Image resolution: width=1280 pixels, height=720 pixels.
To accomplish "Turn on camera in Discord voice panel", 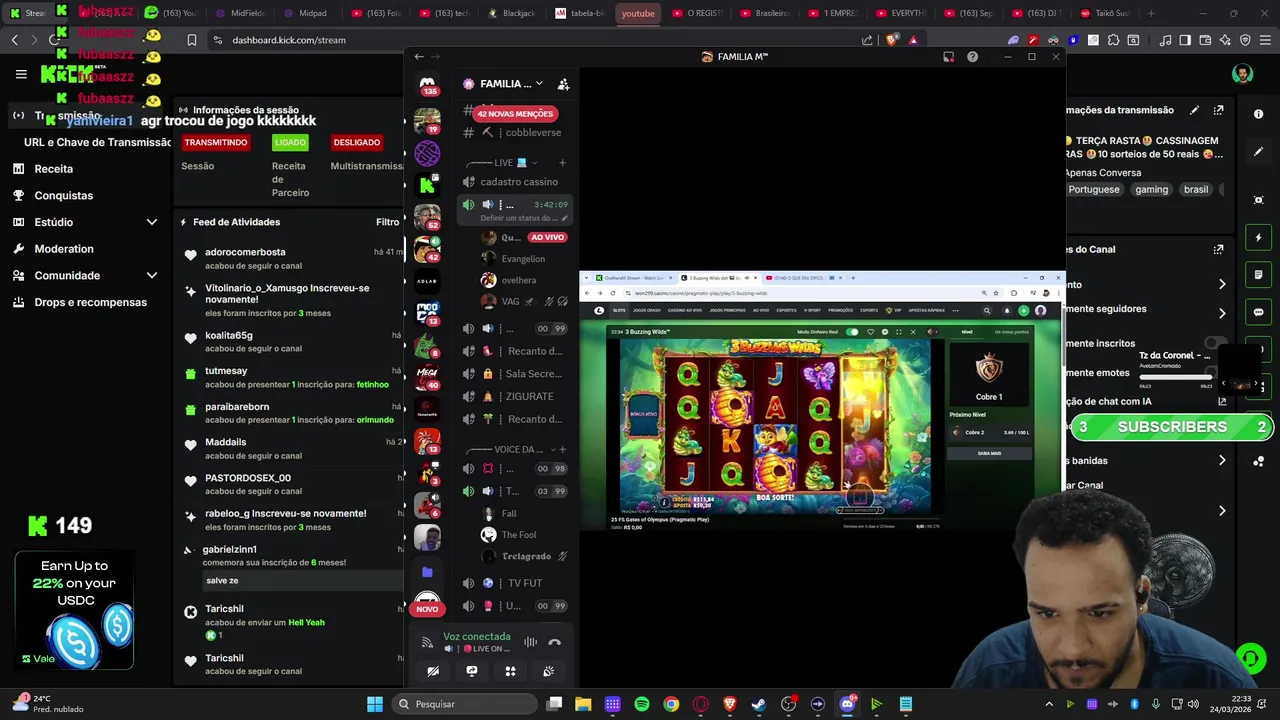I will (x=433, y=671).
